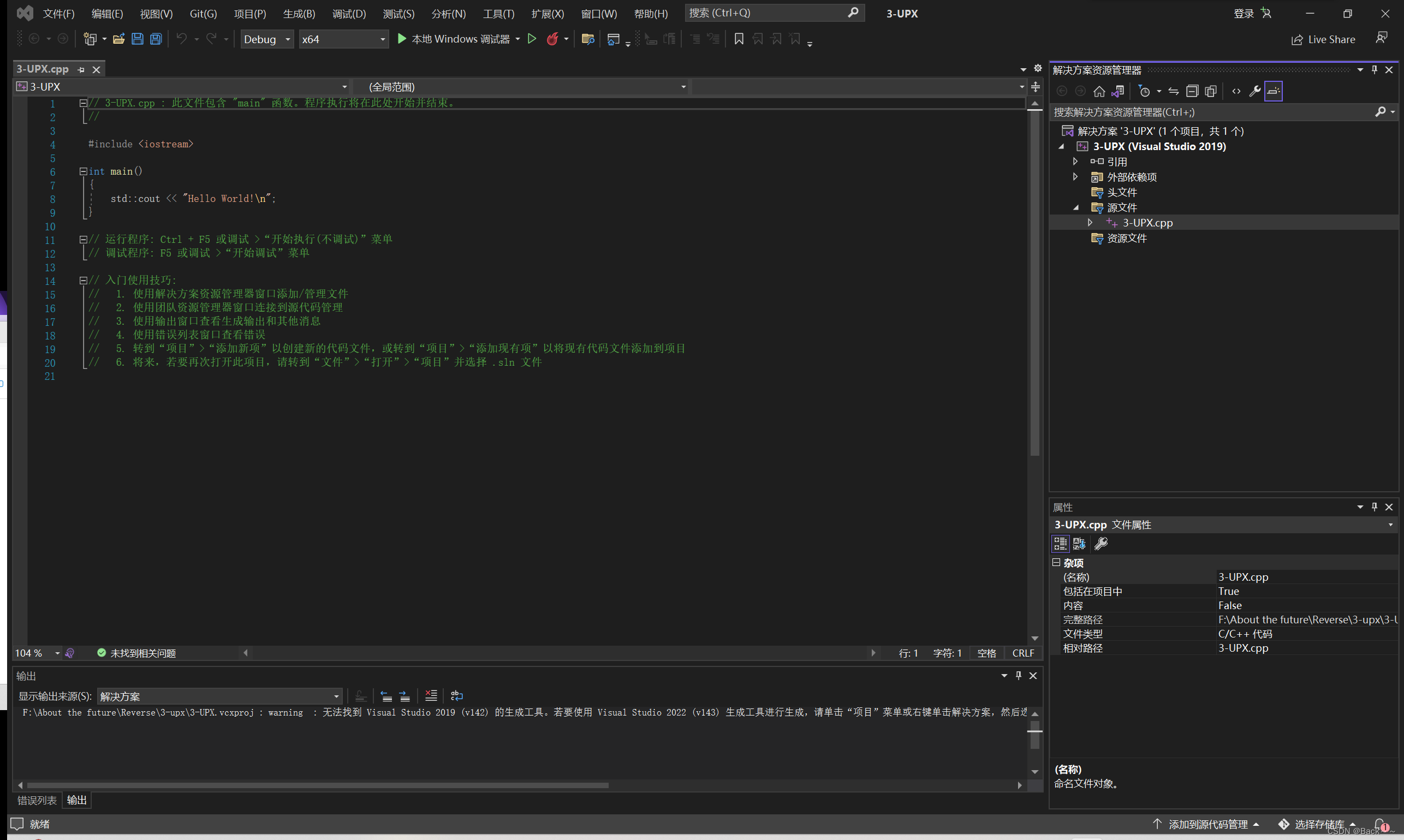Open the 生成(B) menu
The height and width of the screenshot is (840, 1404).
tap(299, 14)
